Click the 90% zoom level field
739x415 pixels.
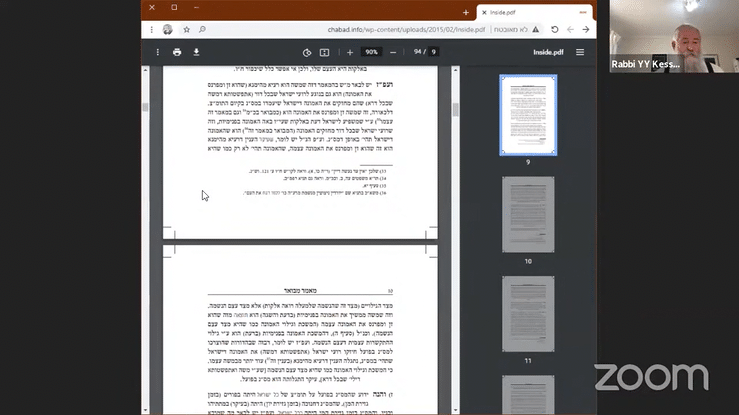(371, 52)
